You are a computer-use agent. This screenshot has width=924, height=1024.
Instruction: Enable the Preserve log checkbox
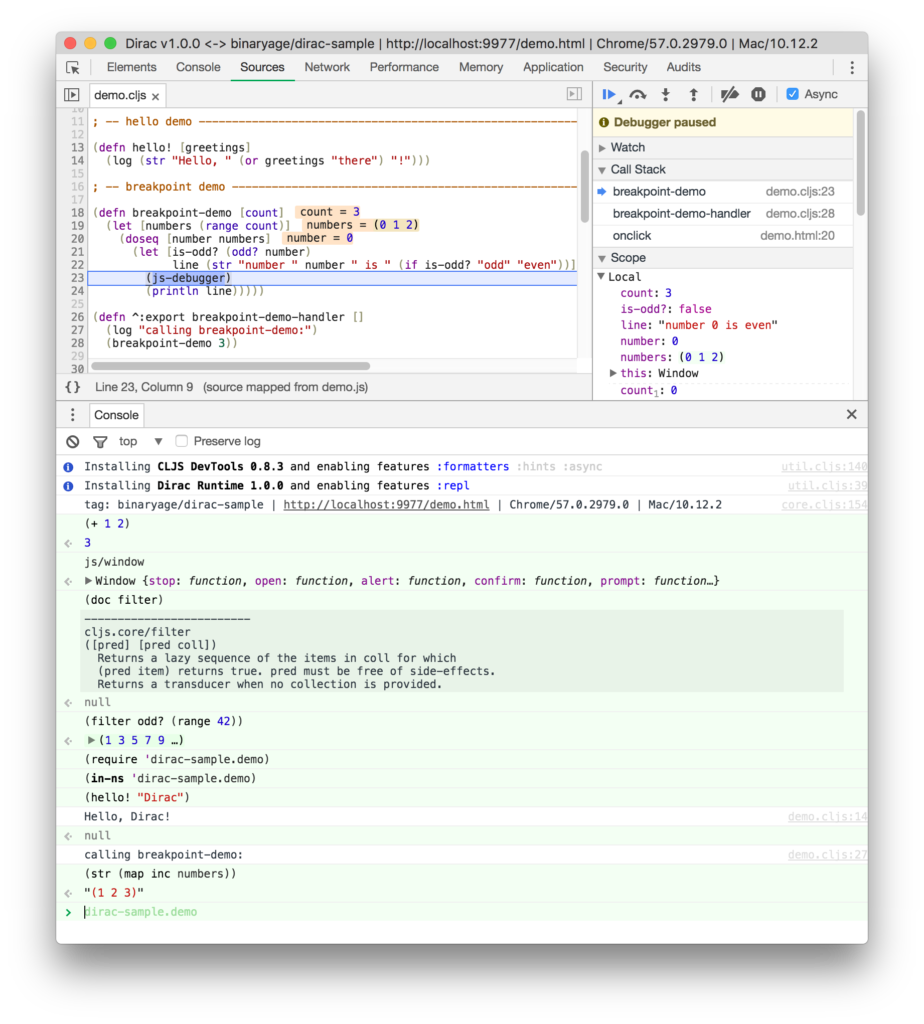pyautogui.click(x=181, y=441)
